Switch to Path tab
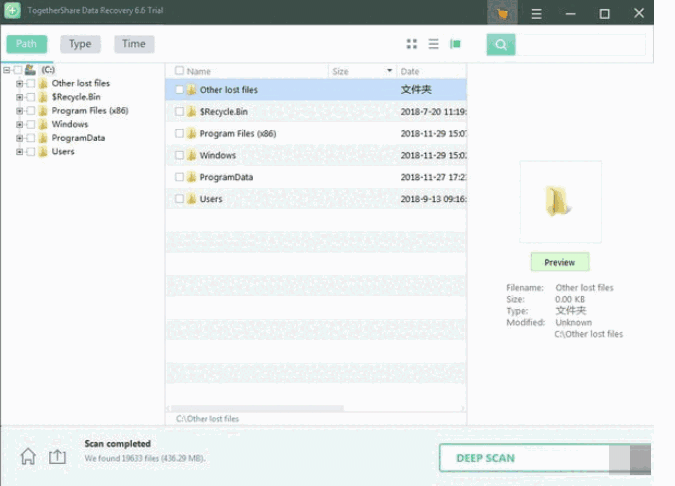The image size is (675, 486). coord(26,44)
